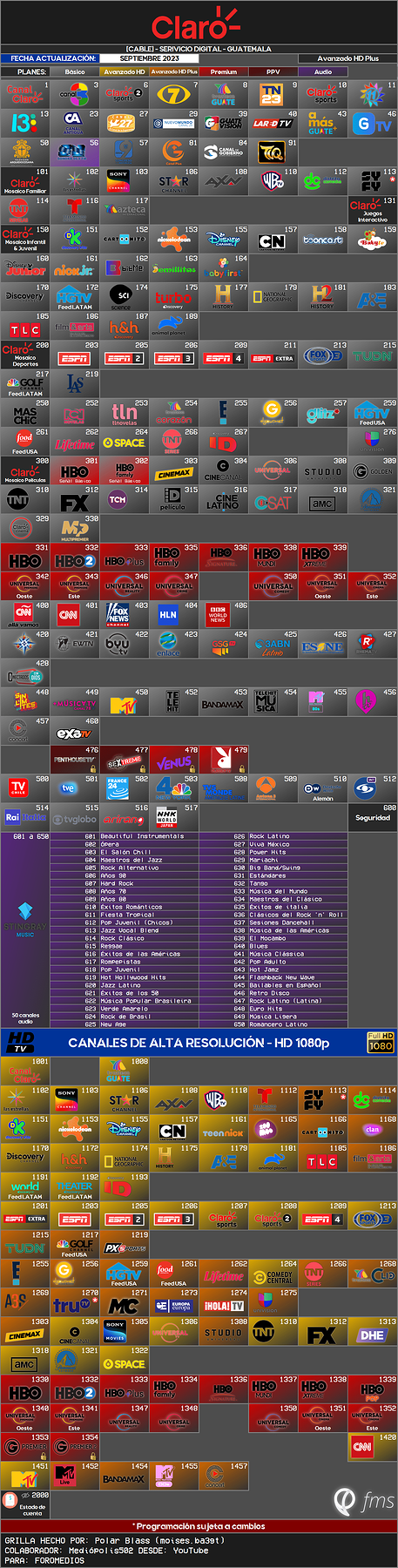Screen dimensions: 398x1568
Task: Choose the TLC logo on channel 185
Action: pos(24,329)
